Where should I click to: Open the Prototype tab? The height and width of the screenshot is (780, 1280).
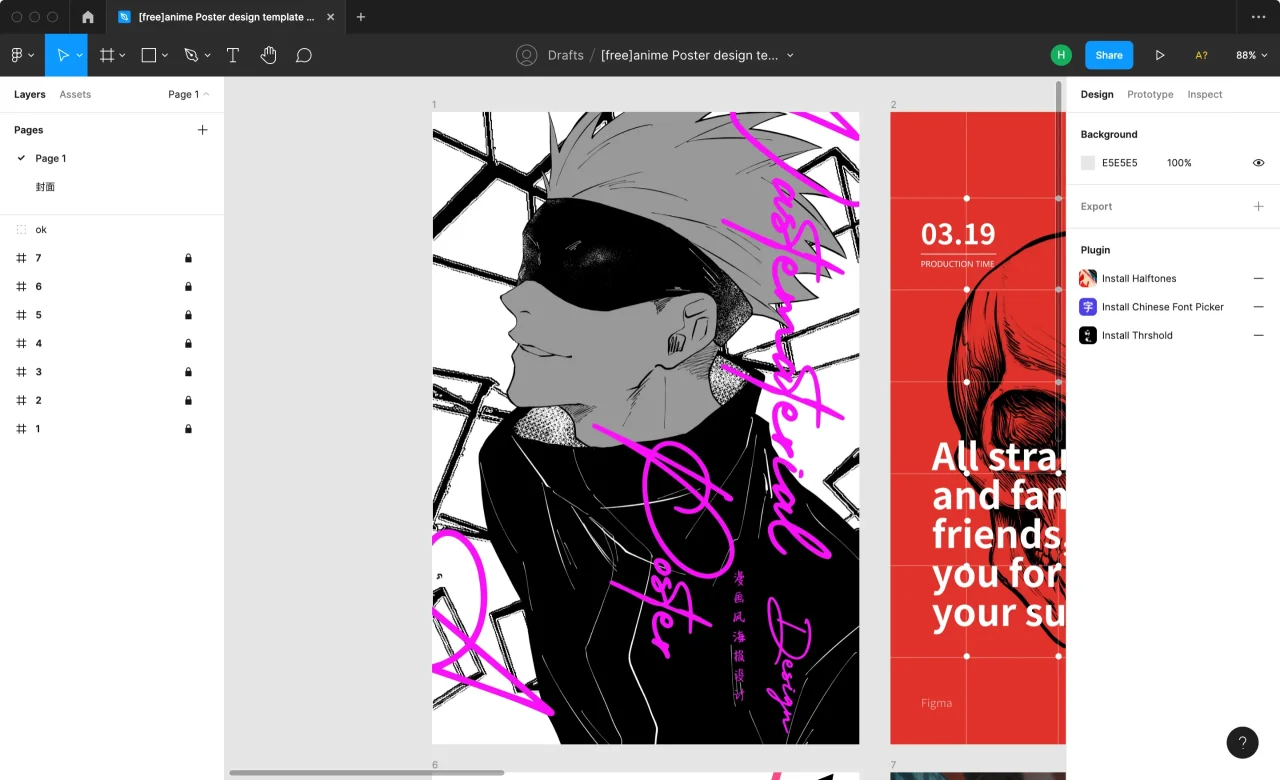(x=1150, y=94)
